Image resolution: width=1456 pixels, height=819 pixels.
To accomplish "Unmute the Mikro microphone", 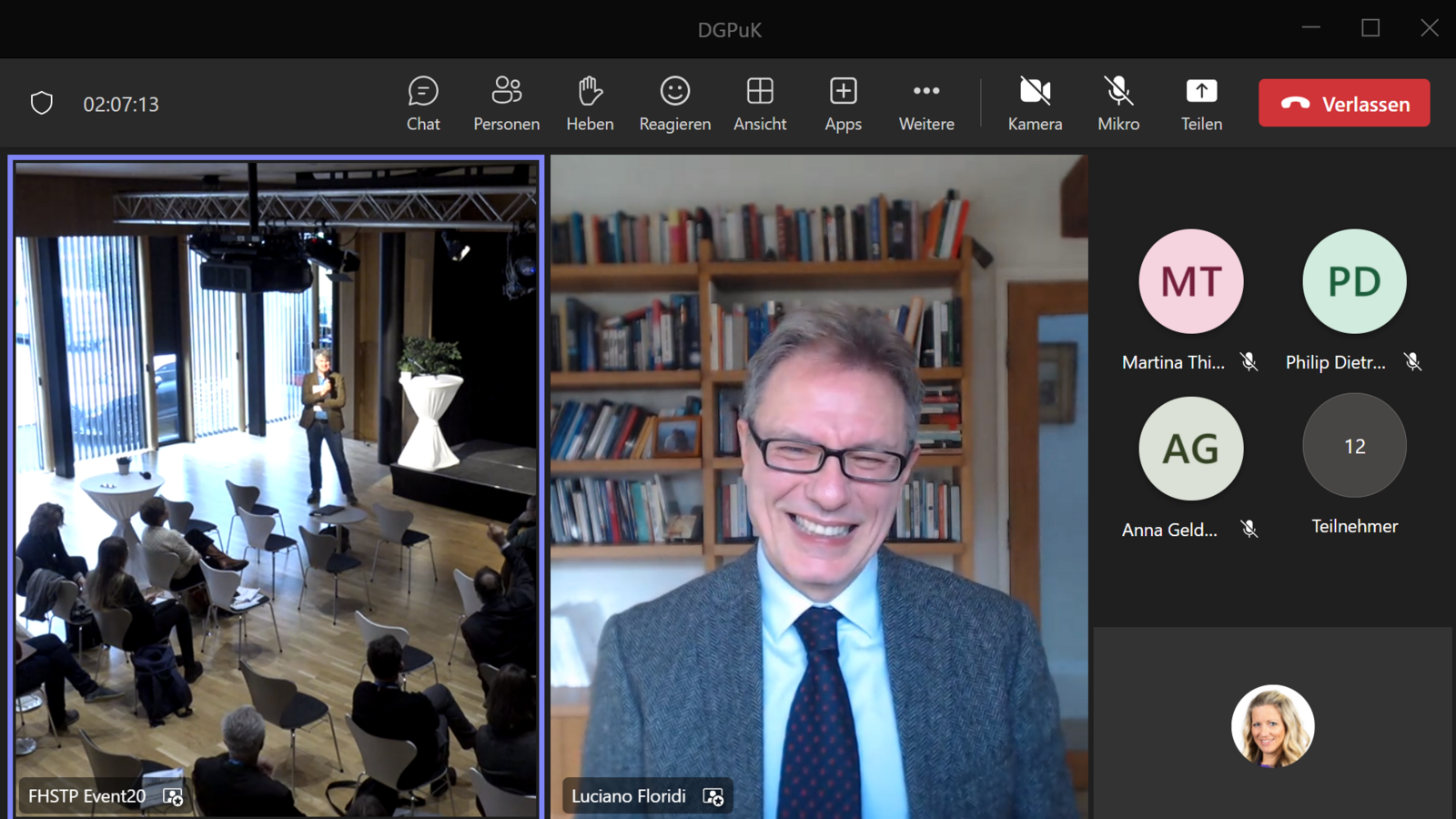I will [x=1118, y=104].
